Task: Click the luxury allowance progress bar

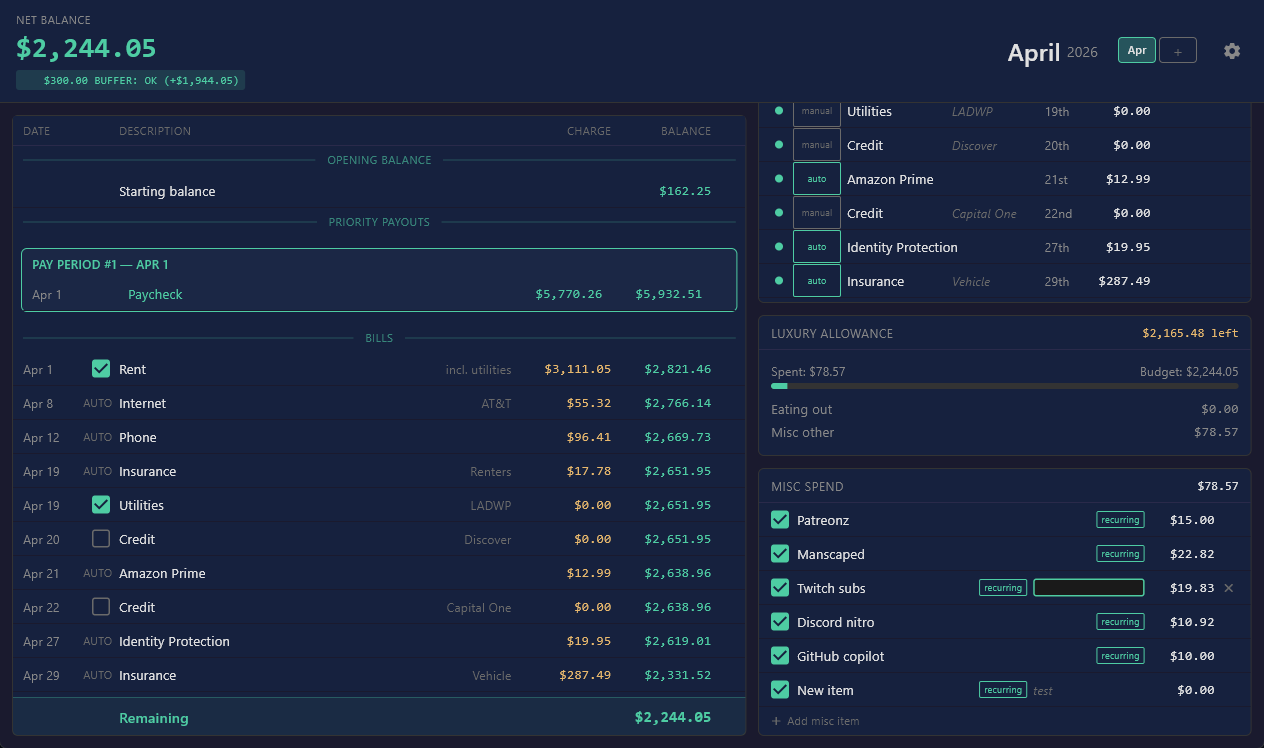Action: tap(1004, 386)
